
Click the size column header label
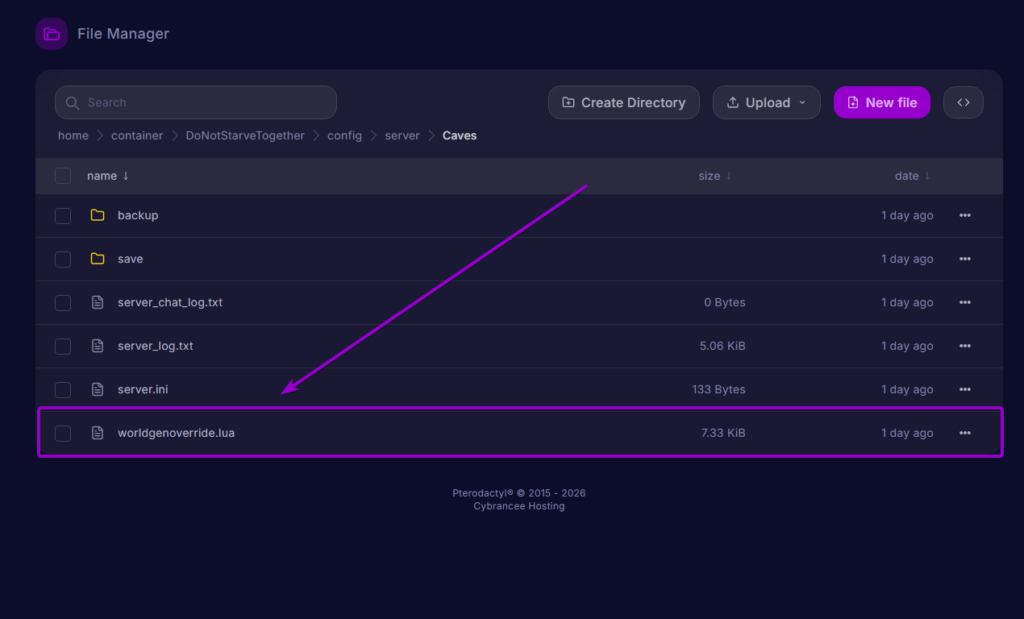click(x=709, y=176)
